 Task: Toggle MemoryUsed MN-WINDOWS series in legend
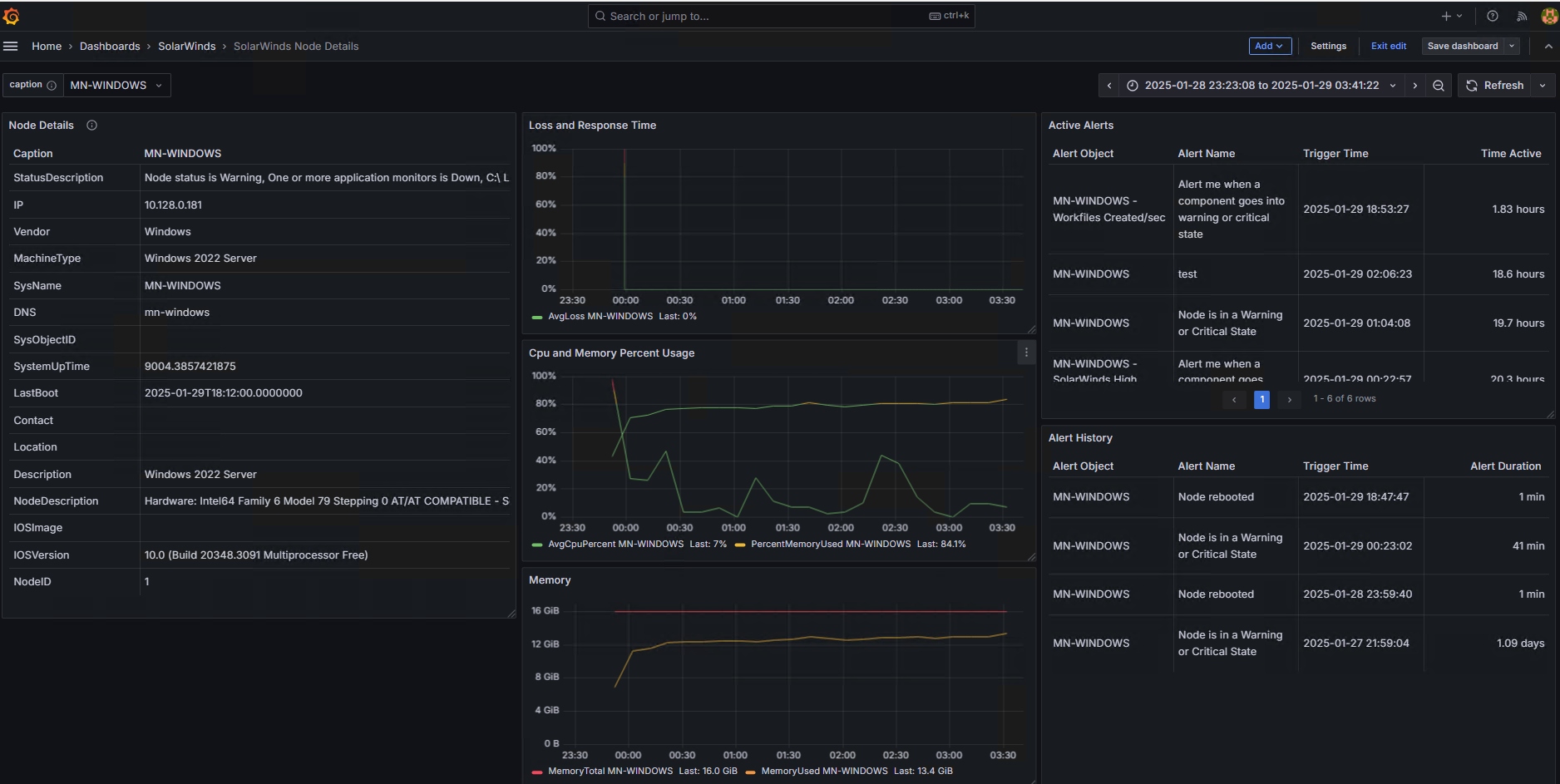pos(824,772)
